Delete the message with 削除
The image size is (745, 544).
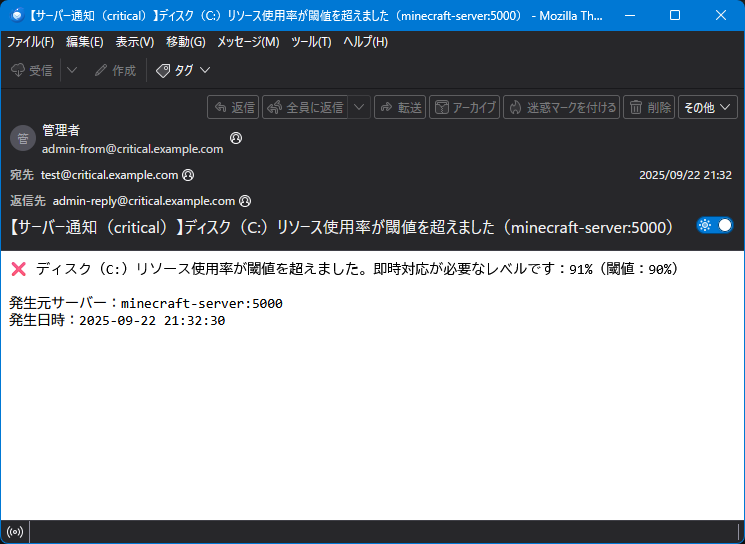(x=649, y=107)
